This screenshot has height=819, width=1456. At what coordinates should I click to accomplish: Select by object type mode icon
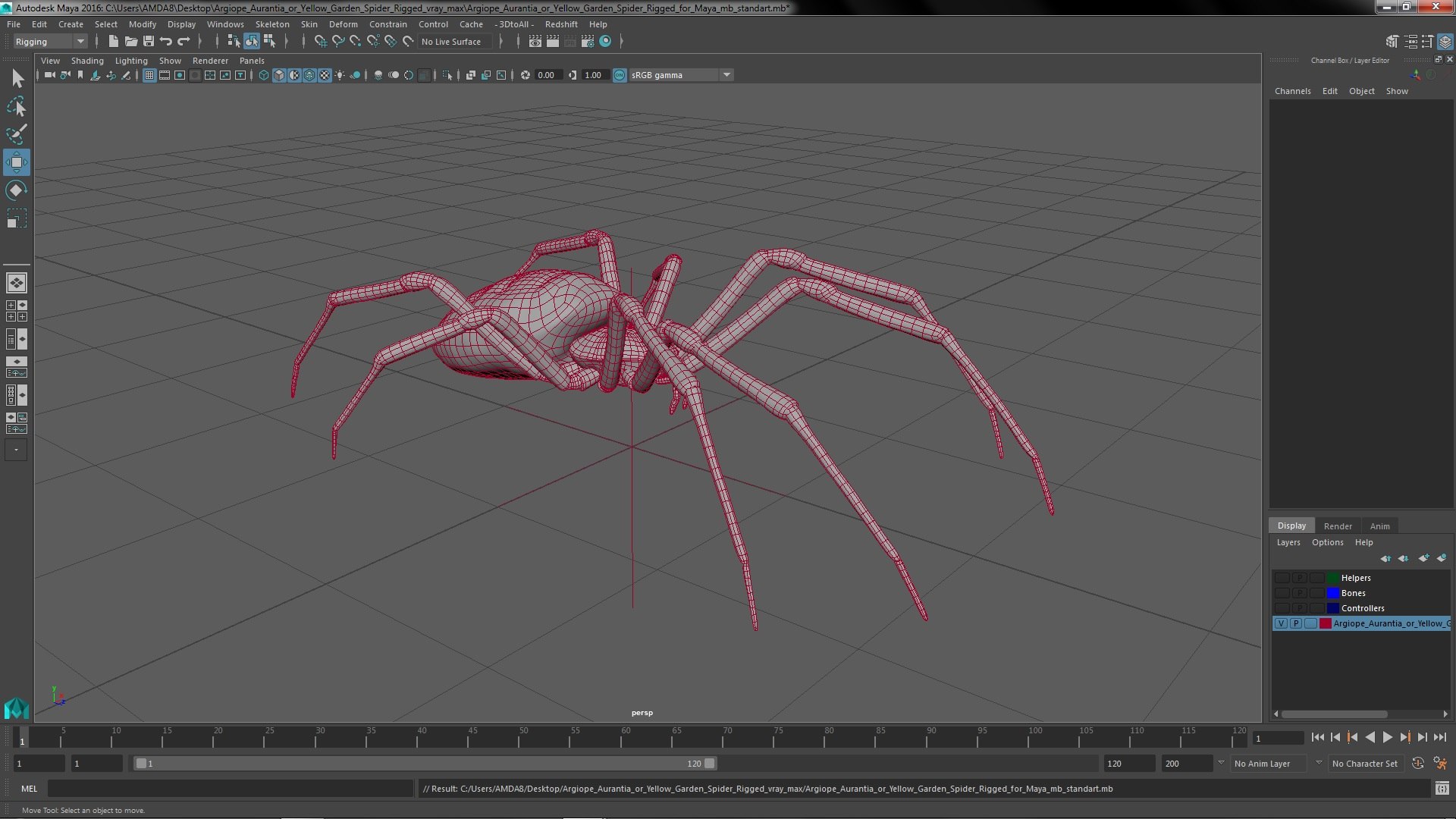(x=252, y=42)
